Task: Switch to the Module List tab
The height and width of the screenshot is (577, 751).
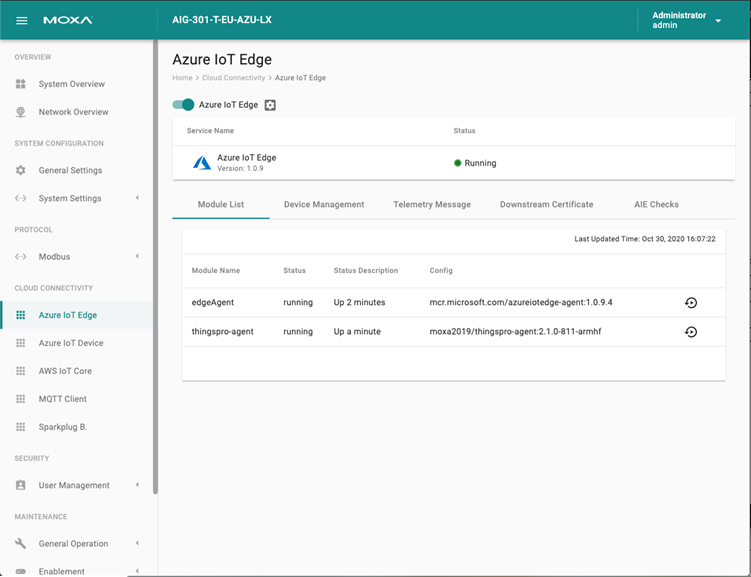Action: (x=221, y=204)
